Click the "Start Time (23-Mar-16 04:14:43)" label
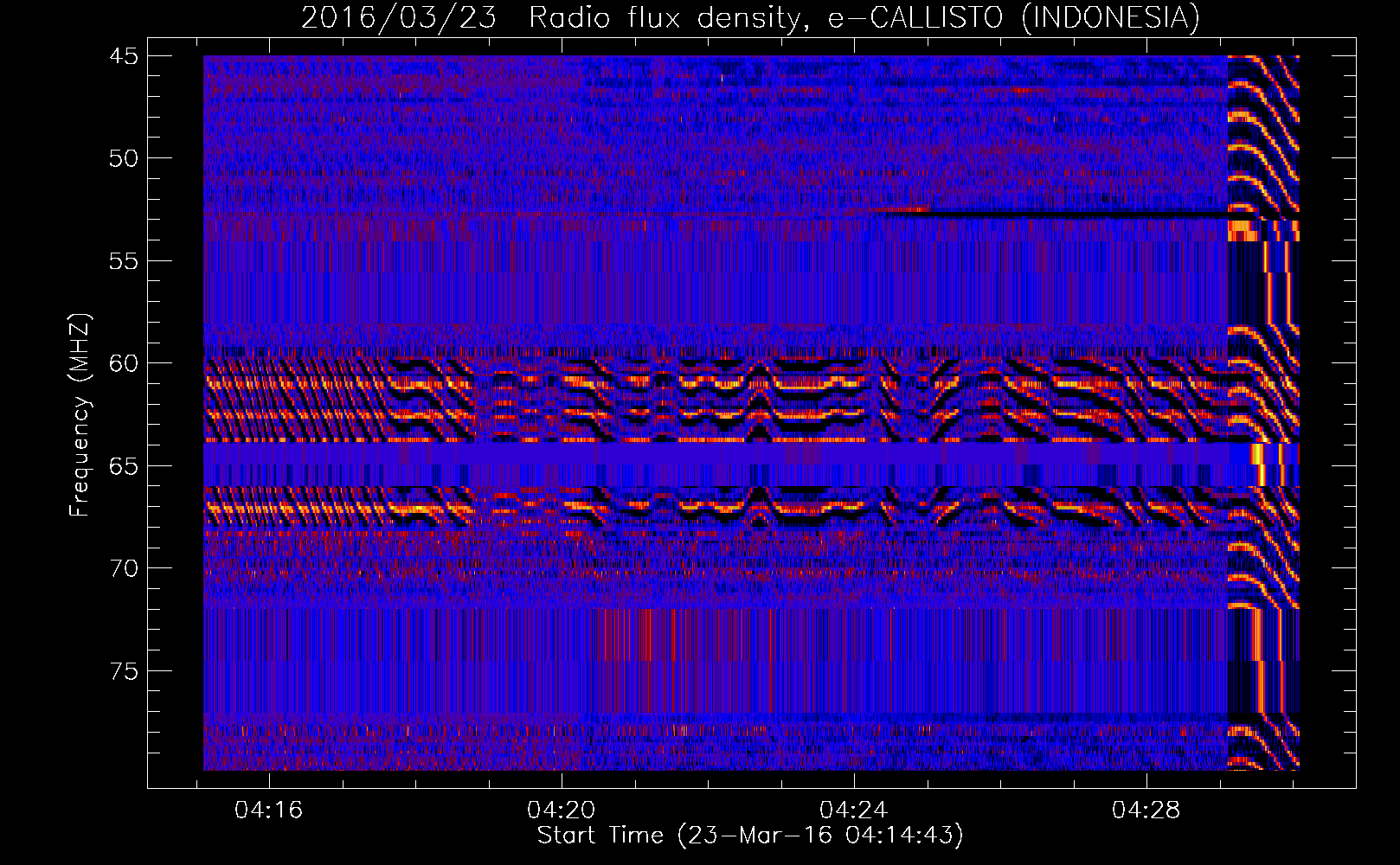This screenshot has height=865, width=1400. click(750, 836)
